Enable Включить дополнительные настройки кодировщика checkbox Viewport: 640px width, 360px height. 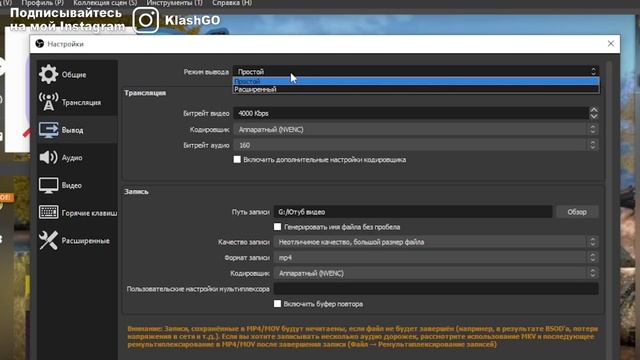(237, 159)
